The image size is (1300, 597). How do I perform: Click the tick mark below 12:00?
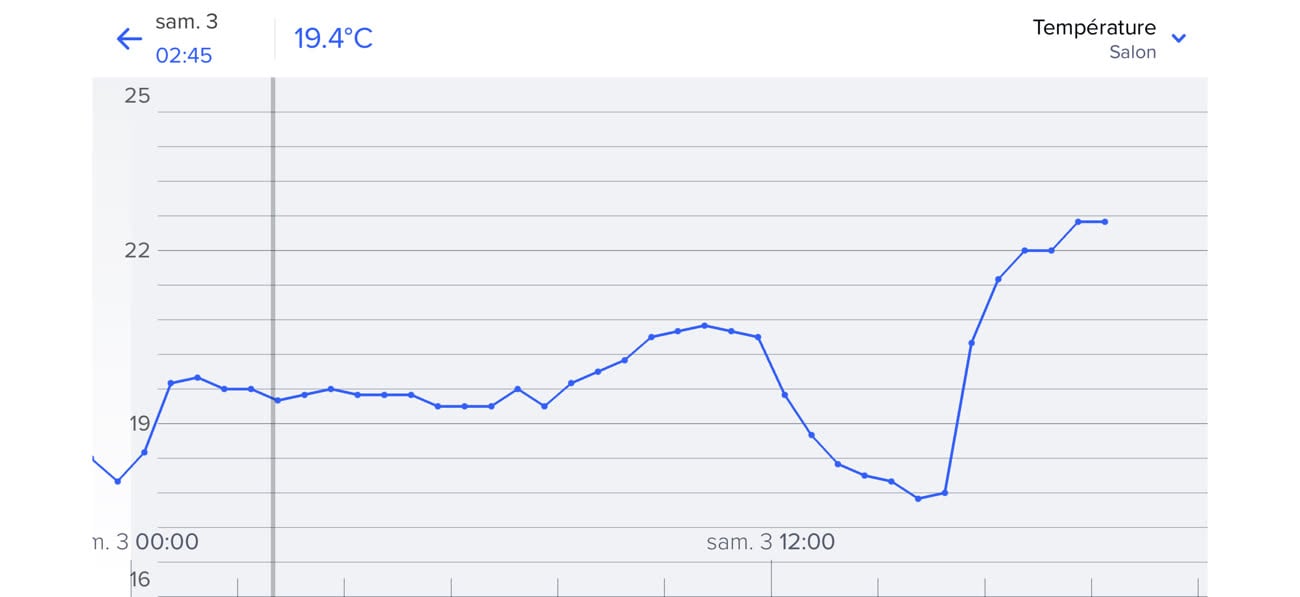(x=771, y=578)
